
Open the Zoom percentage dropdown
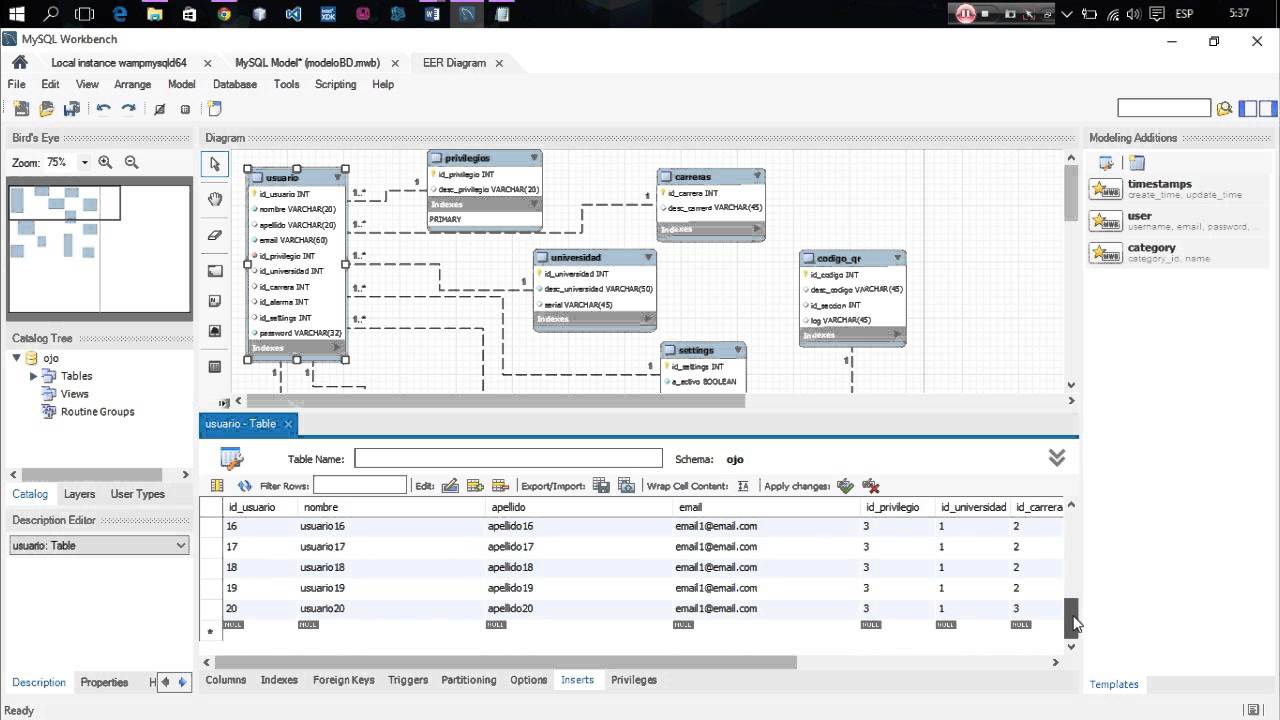click(84, 162)
